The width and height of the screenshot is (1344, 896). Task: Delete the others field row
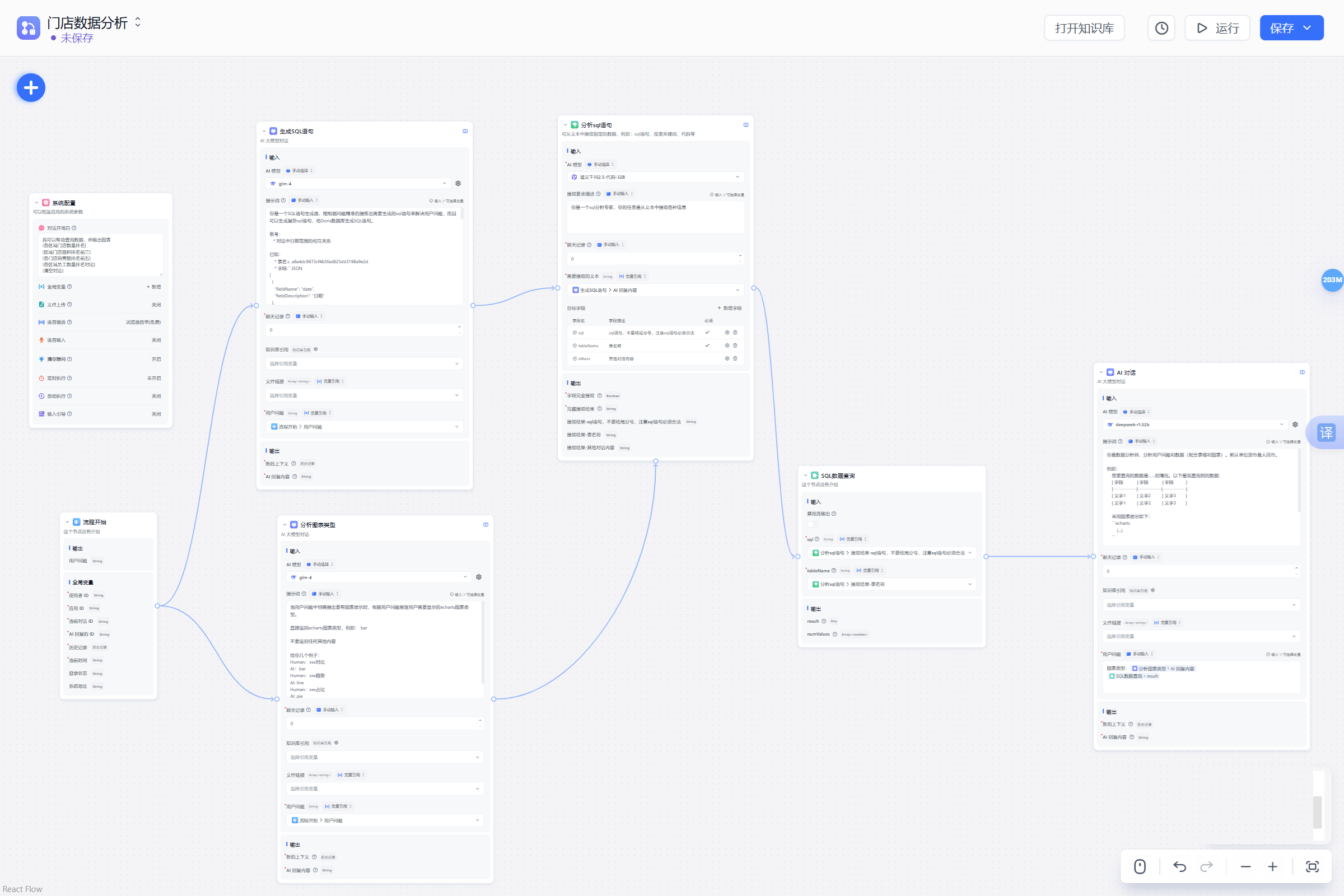click(x=735, y=359)
